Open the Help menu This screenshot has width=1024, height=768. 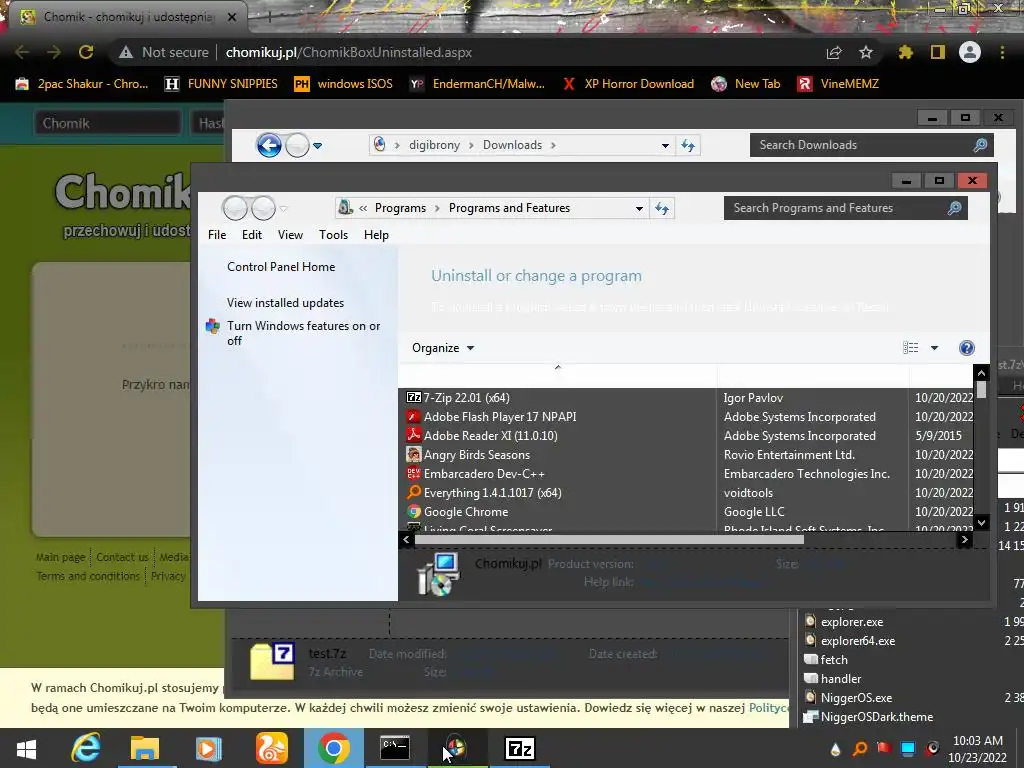[x=376, y=234]
